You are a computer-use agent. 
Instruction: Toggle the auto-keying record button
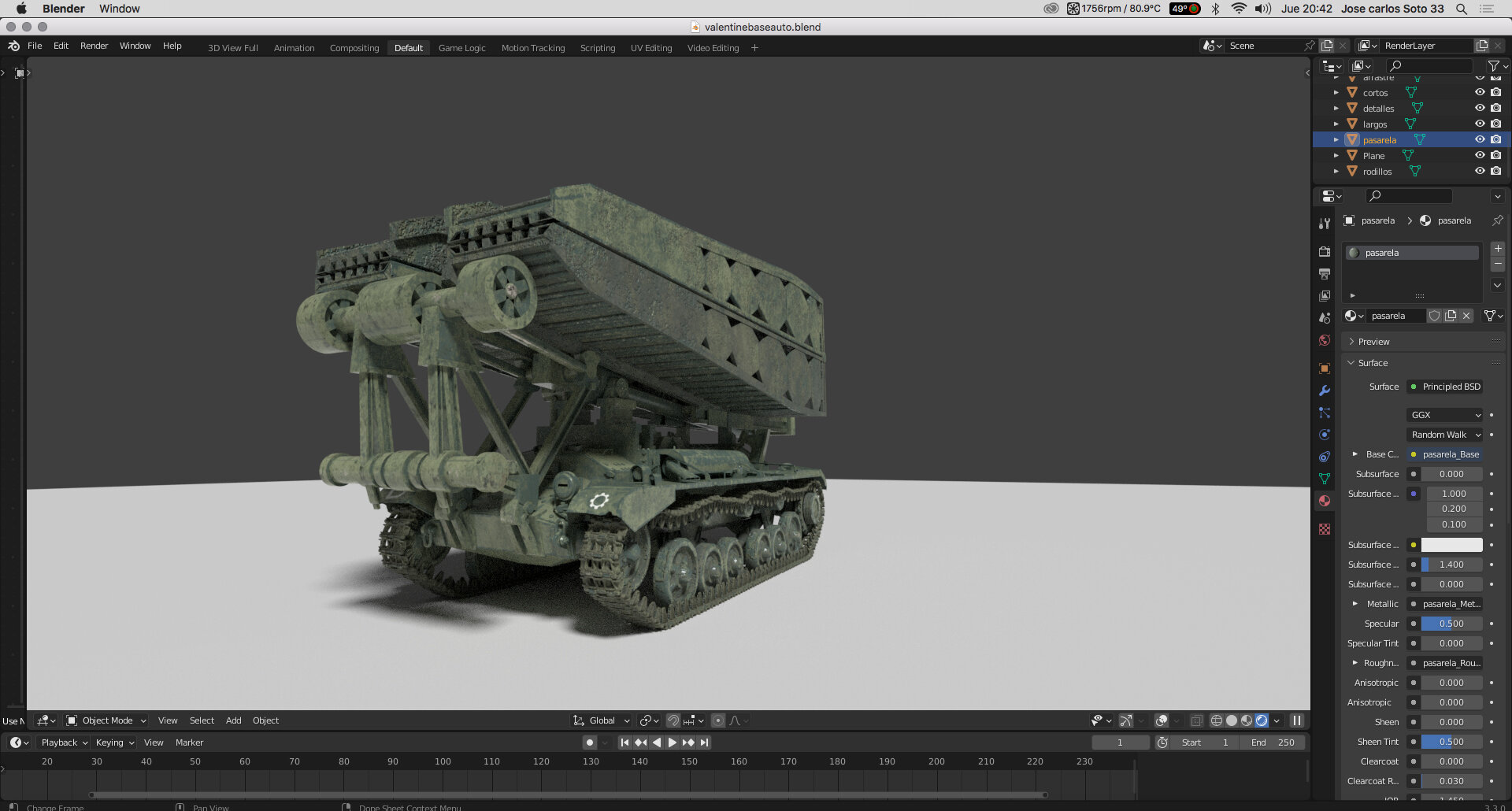click(x=589, y=742)
